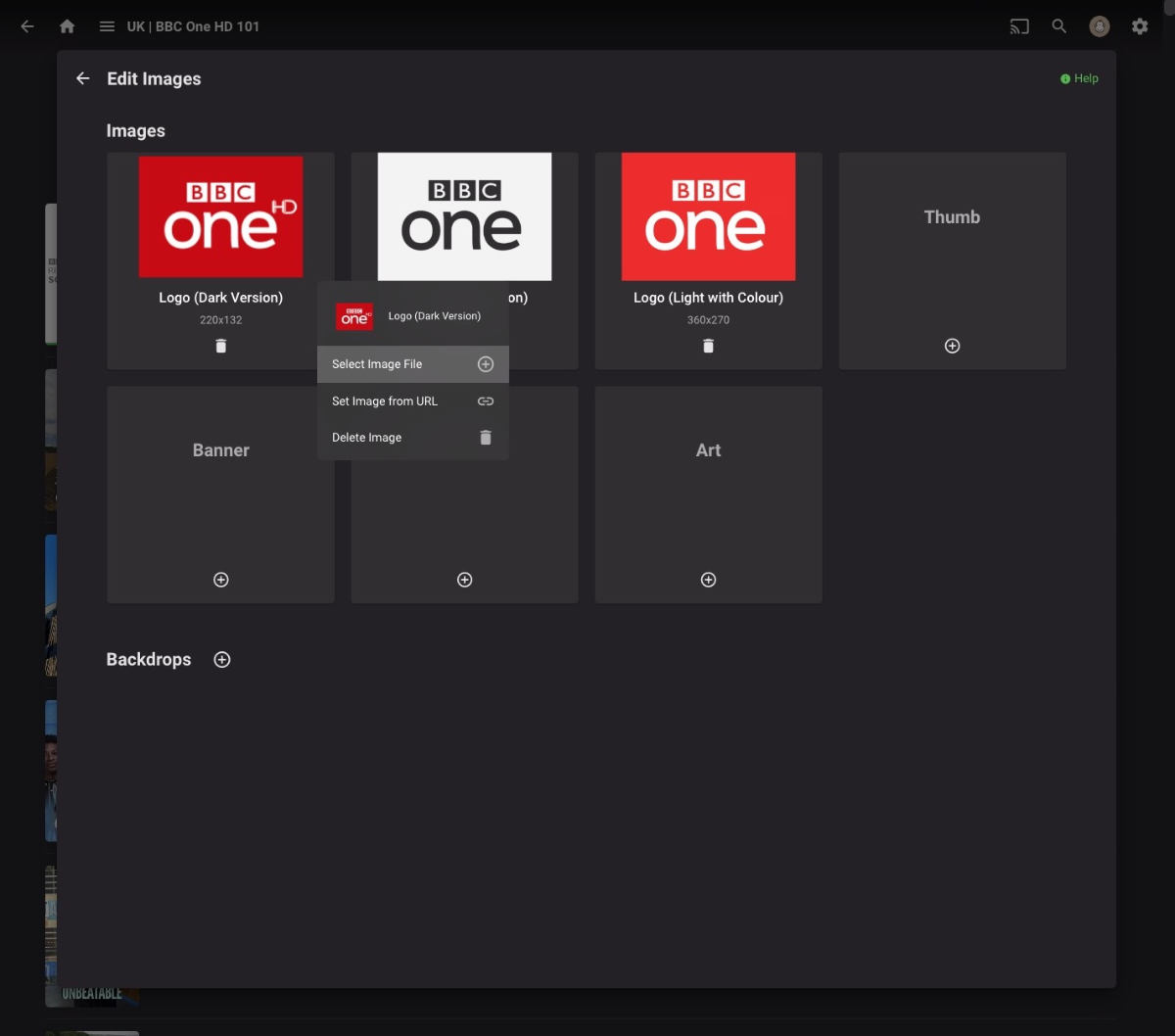Click the BBC One HD dark logo thumbnail
The height and width of the screenshot is (1036, 1175).
[x=221, y=216]
